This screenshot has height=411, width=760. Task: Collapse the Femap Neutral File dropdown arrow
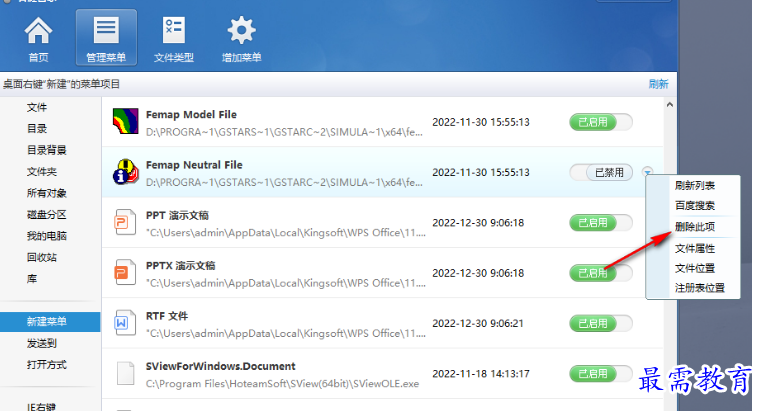click(x=648, y=171)
